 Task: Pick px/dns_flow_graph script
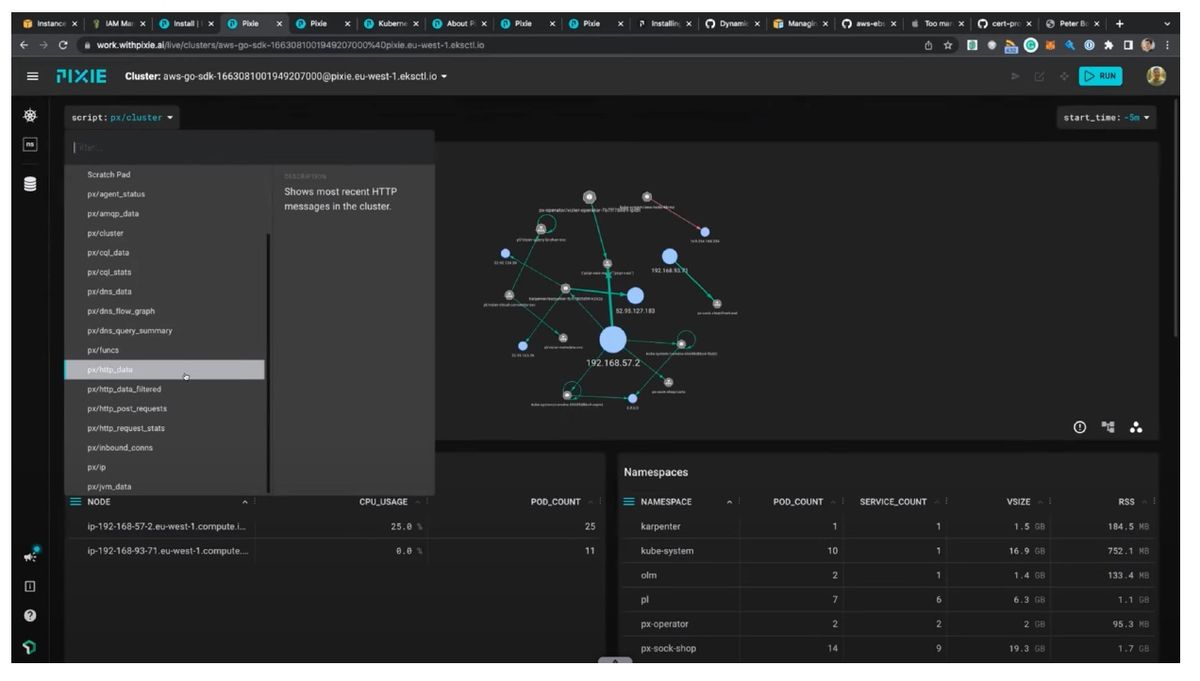165,311
